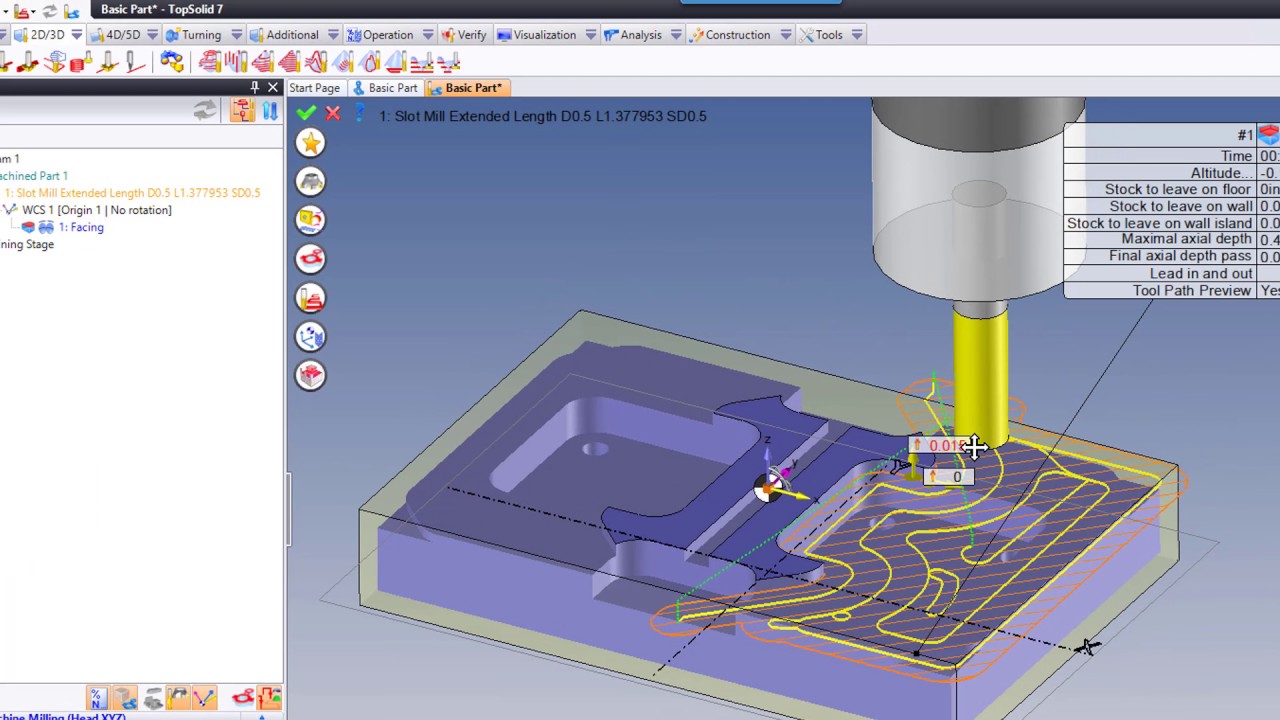The width and height of the screenshot is (1280, 720).
Task: Select the binoculars search tool
Action: coord(172,62)
